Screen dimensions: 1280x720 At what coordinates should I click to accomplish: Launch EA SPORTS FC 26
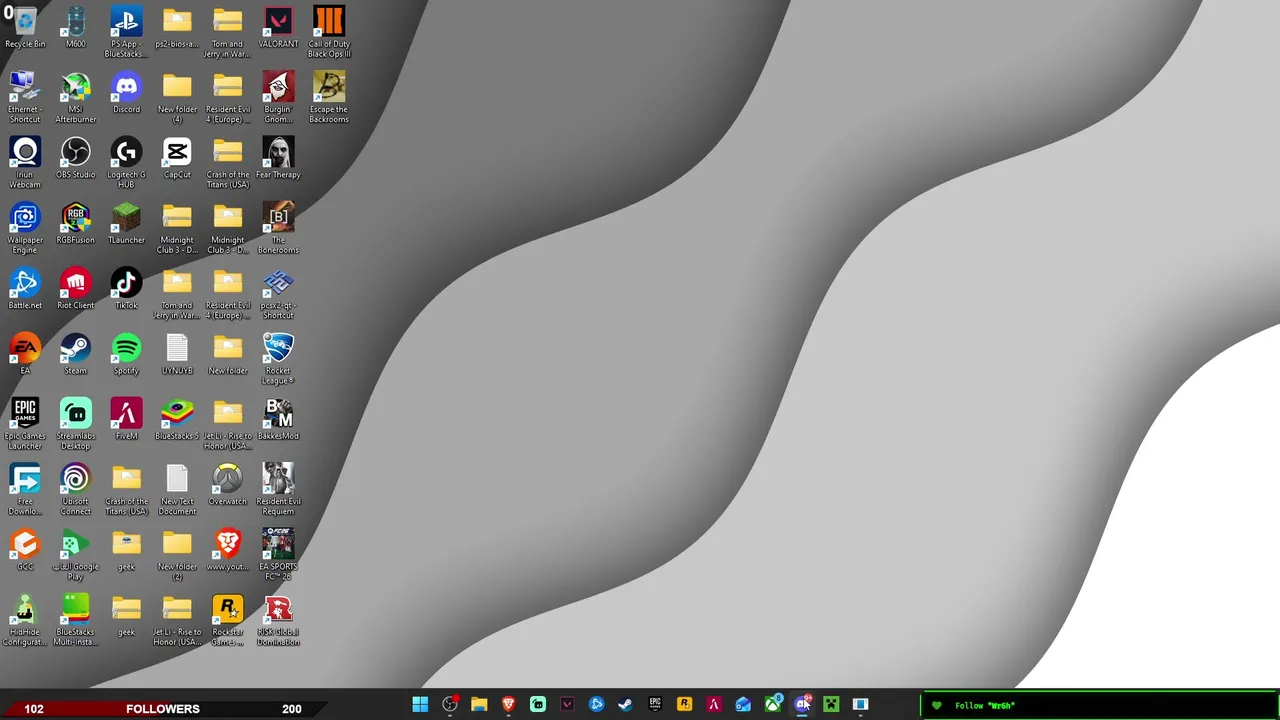point(278,555)
